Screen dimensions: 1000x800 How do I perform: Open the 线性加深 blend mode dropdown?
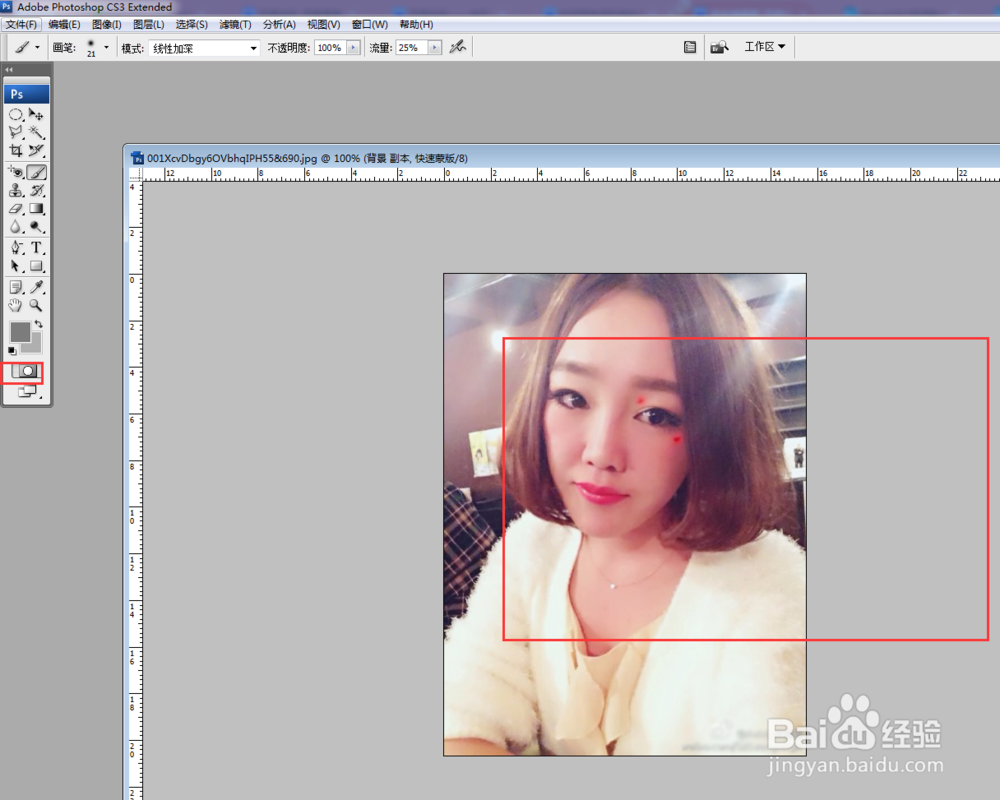[204, 48]
